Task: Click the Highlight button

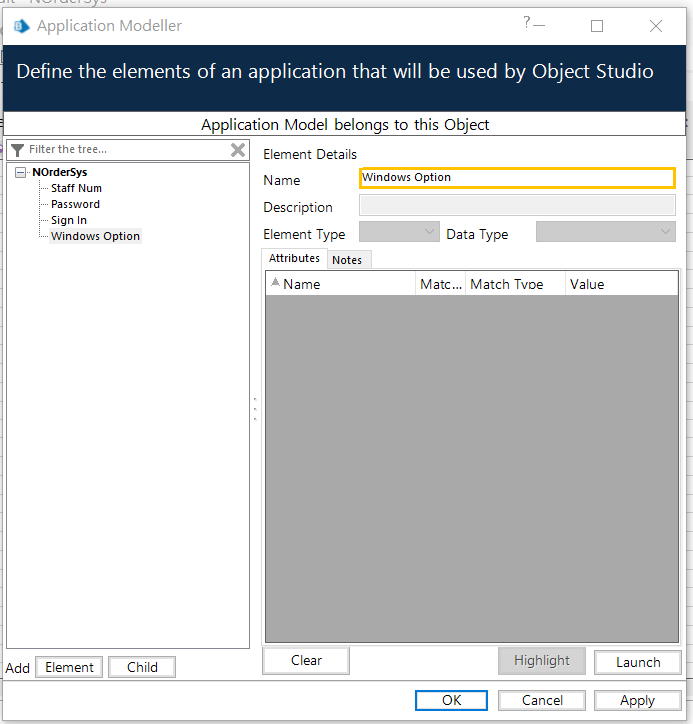Action: click(542, 661)
